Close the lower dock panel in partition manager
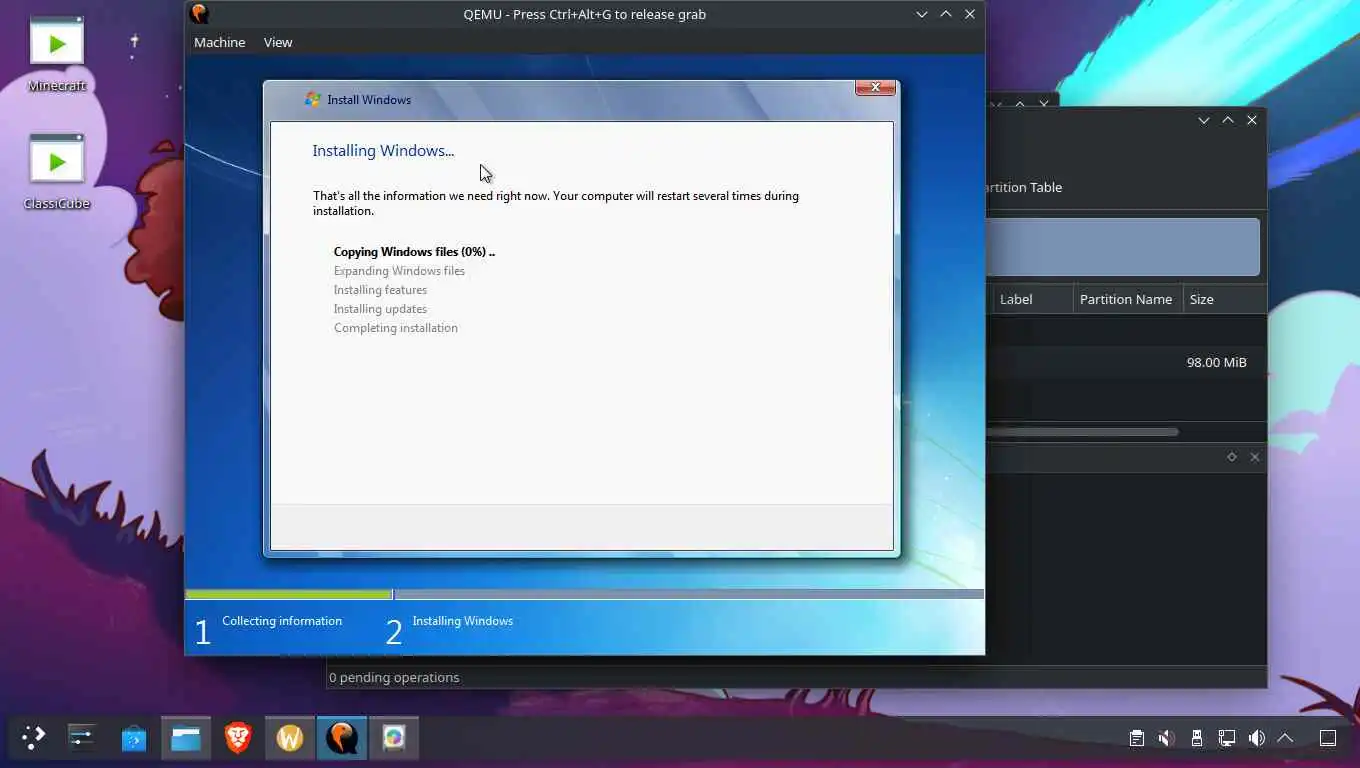Image resolution: width=1360 pixels, height=768 pixels. [x=1255, y=457]
